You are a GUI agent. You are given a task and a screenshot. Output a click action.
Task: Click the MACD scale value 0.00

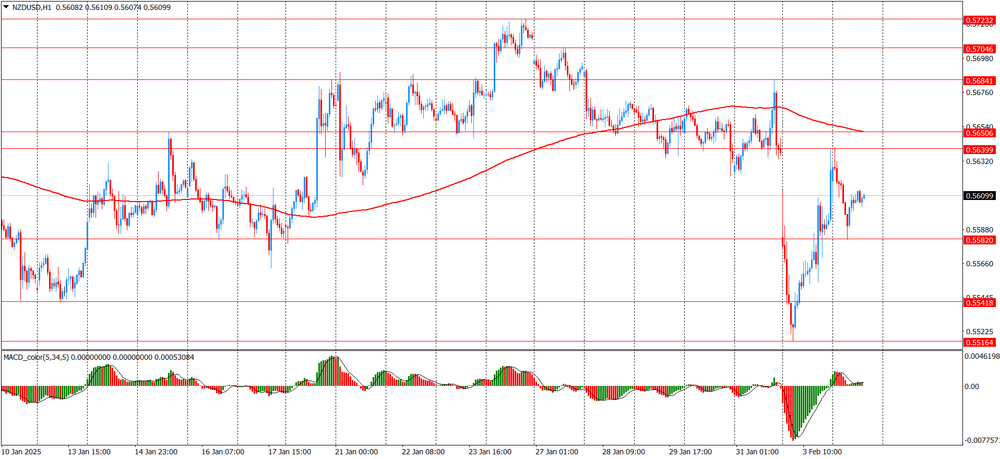[x=972, y=385]
